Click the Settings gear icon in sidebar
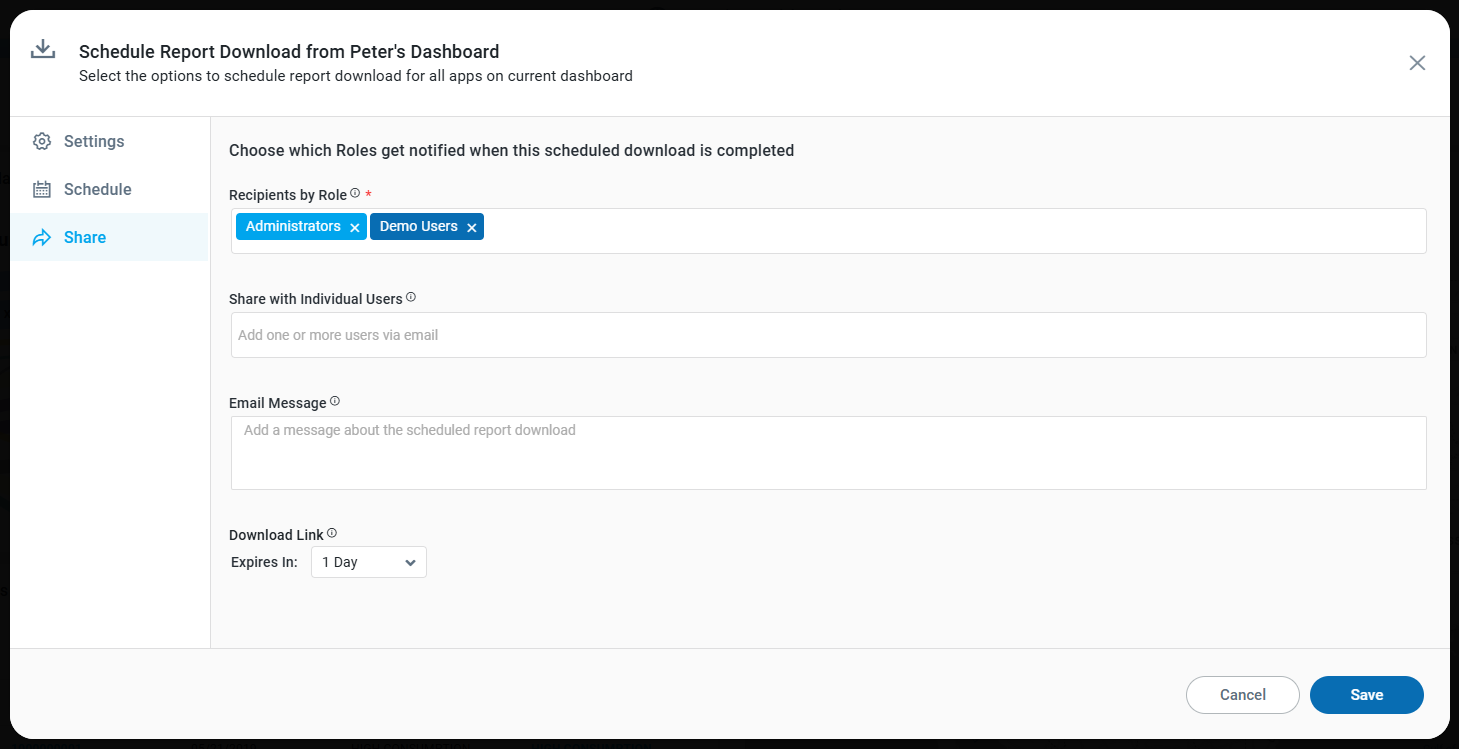The height and width of the screenshot is (749, 1459). tap(42, 141)
